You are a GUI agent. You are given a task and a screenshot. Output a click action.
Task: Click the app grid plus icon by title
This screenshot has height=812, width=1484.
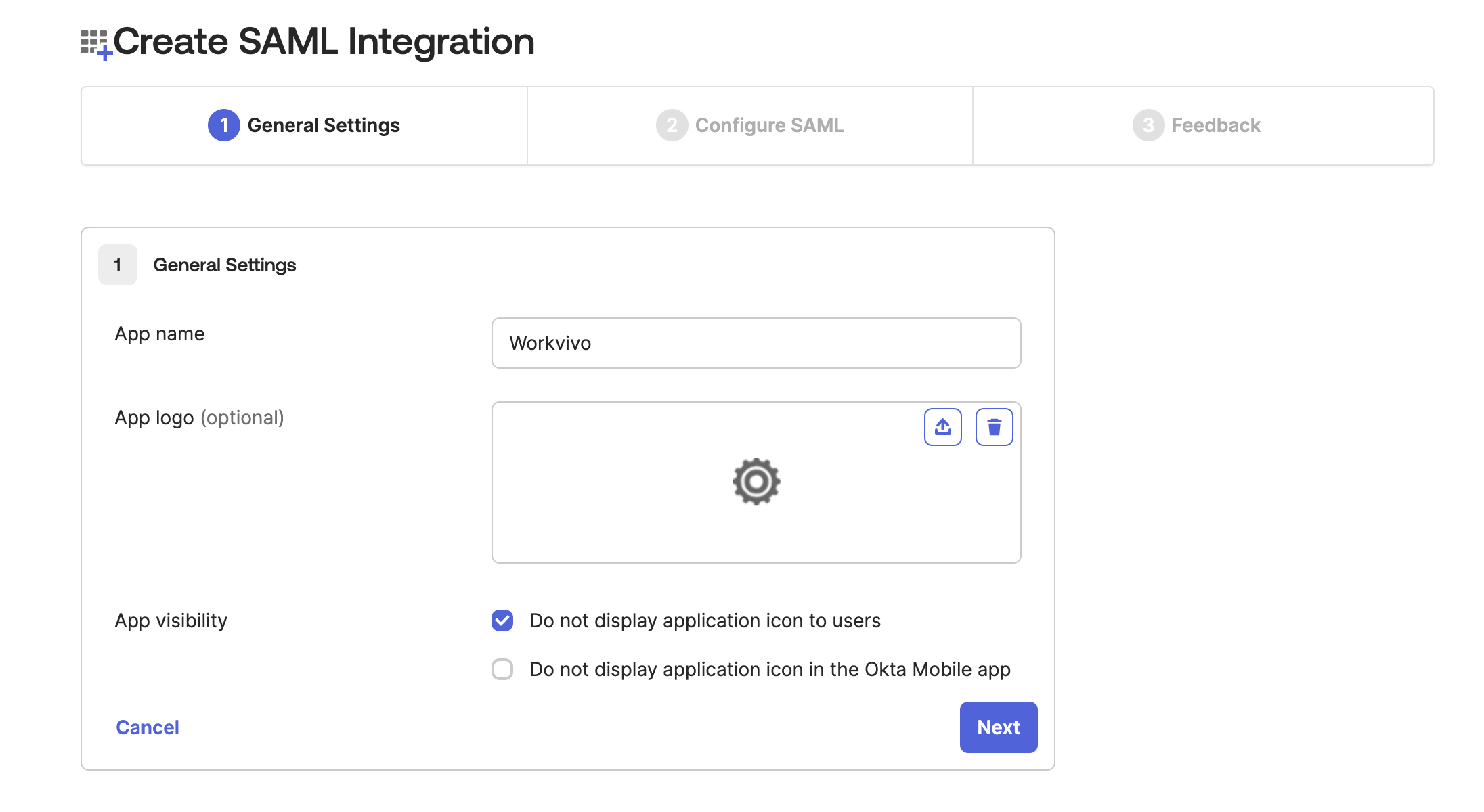(95, 44)
